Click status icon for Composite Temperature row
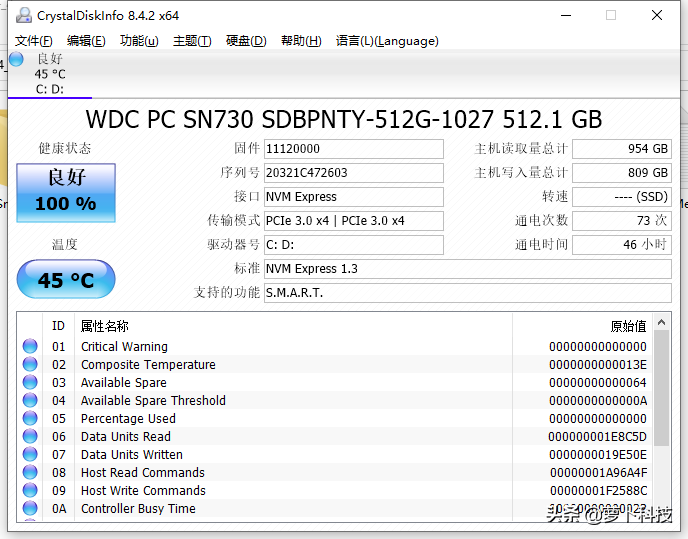This screenshot has height=539, width=688. [30, 364]
